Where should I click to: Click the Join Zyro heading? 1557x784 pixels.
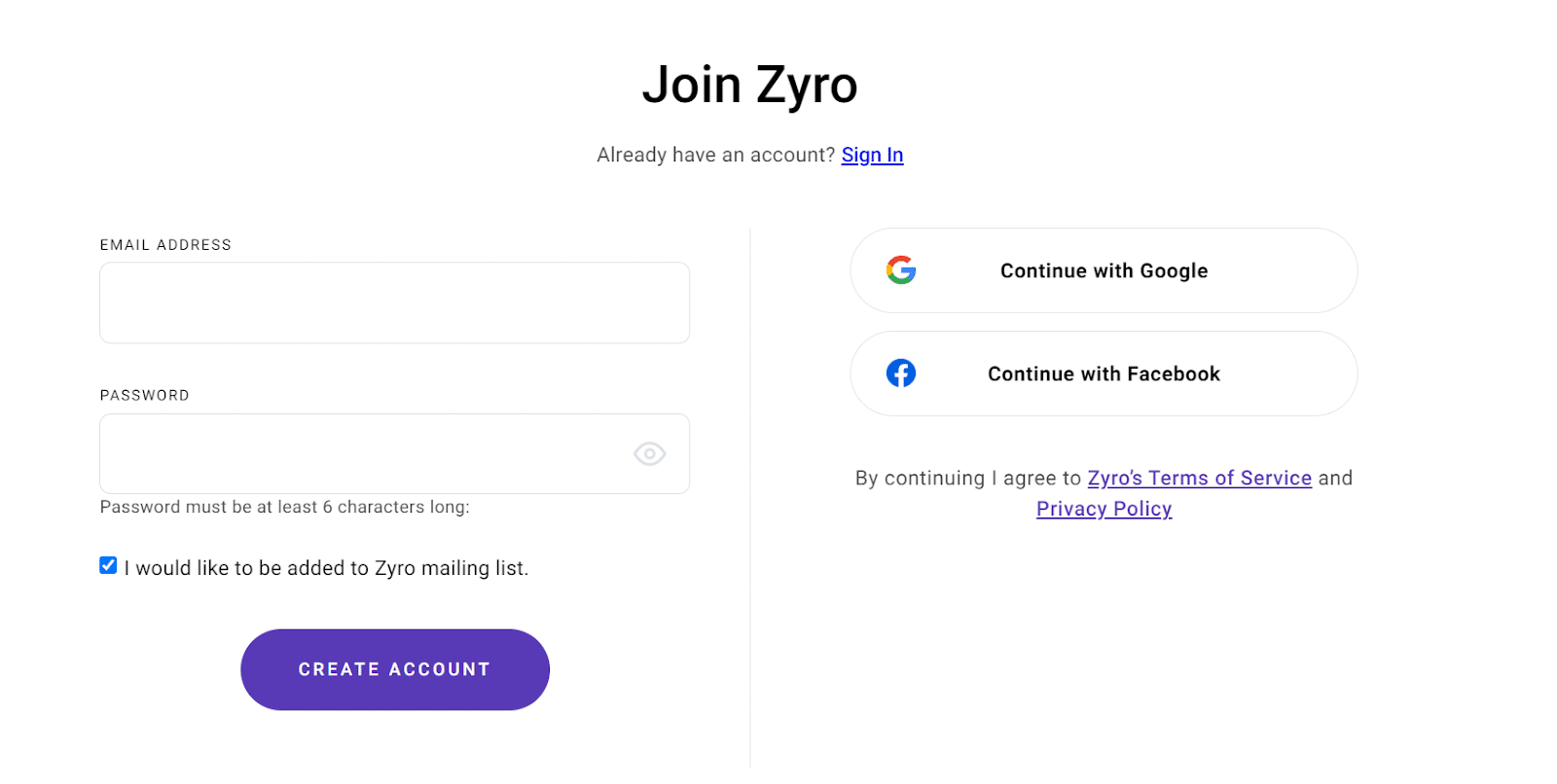point(749,85)
